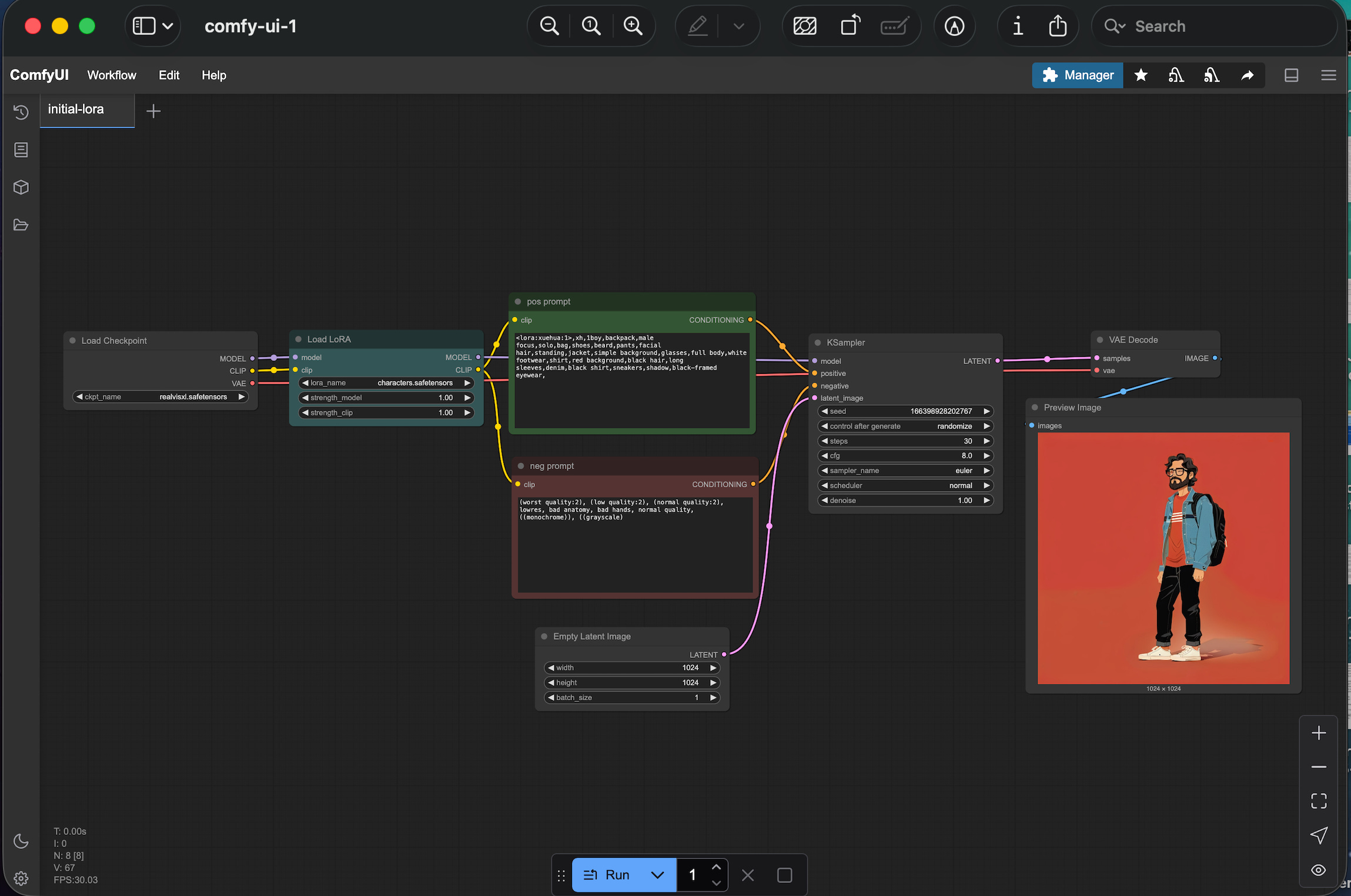Open settings gear in bottom sidebar
This screenshot has height=896, width=1351.
coord(21,878)
